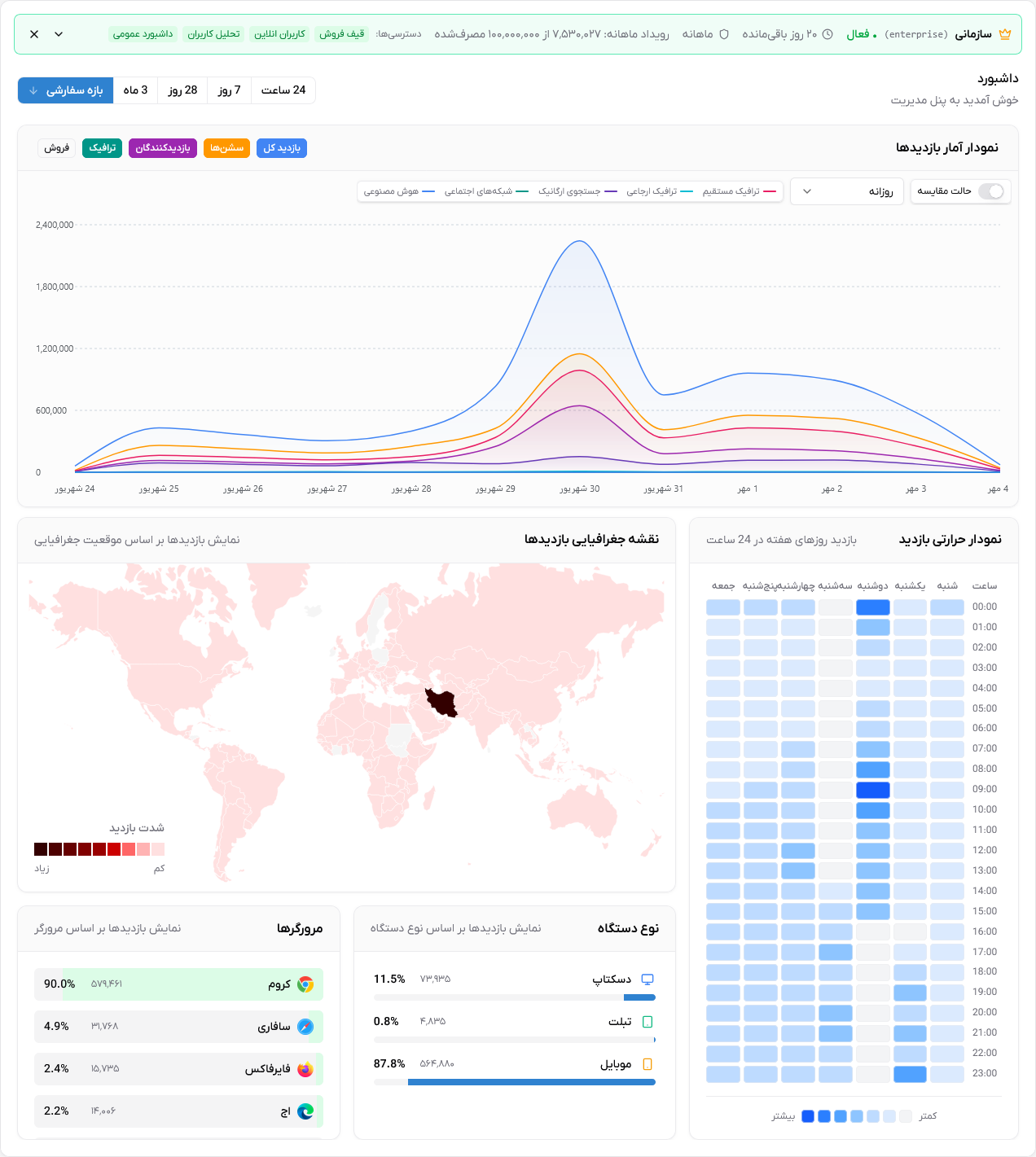Click the darkest blue heatmap legend swatch

coord(808,1116)
